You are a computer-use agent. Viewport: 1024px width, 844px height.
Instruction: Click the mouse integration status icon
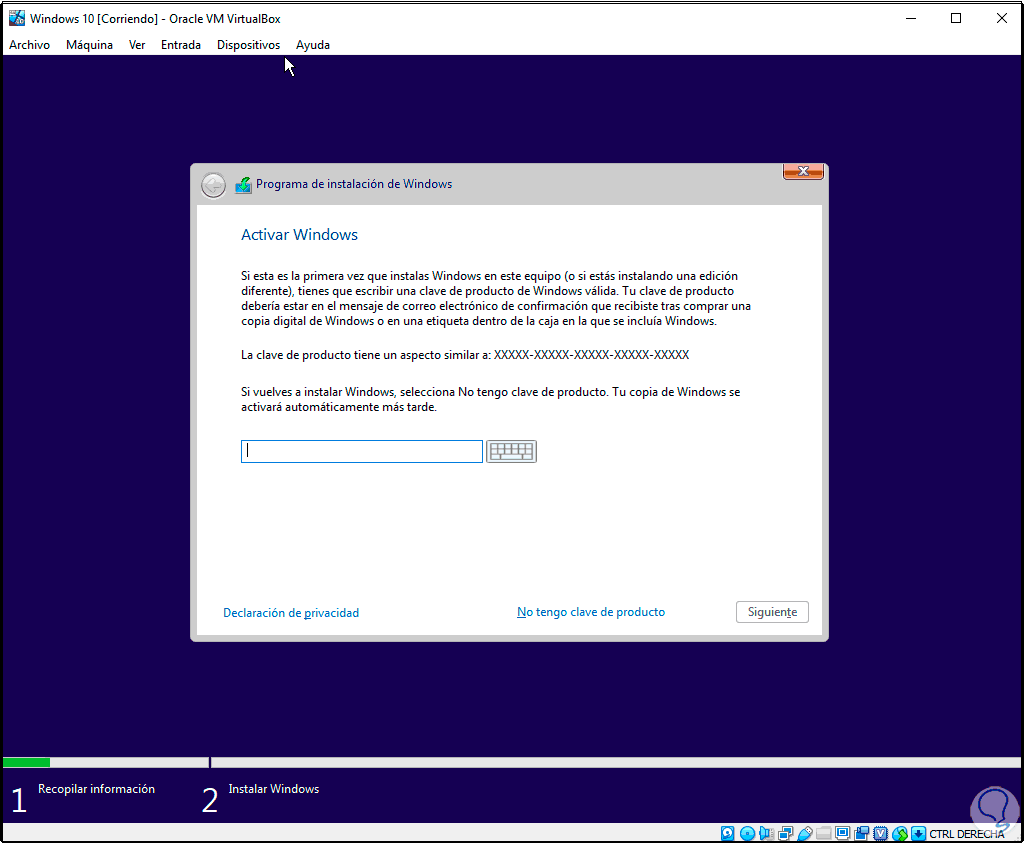click(900, 834)
